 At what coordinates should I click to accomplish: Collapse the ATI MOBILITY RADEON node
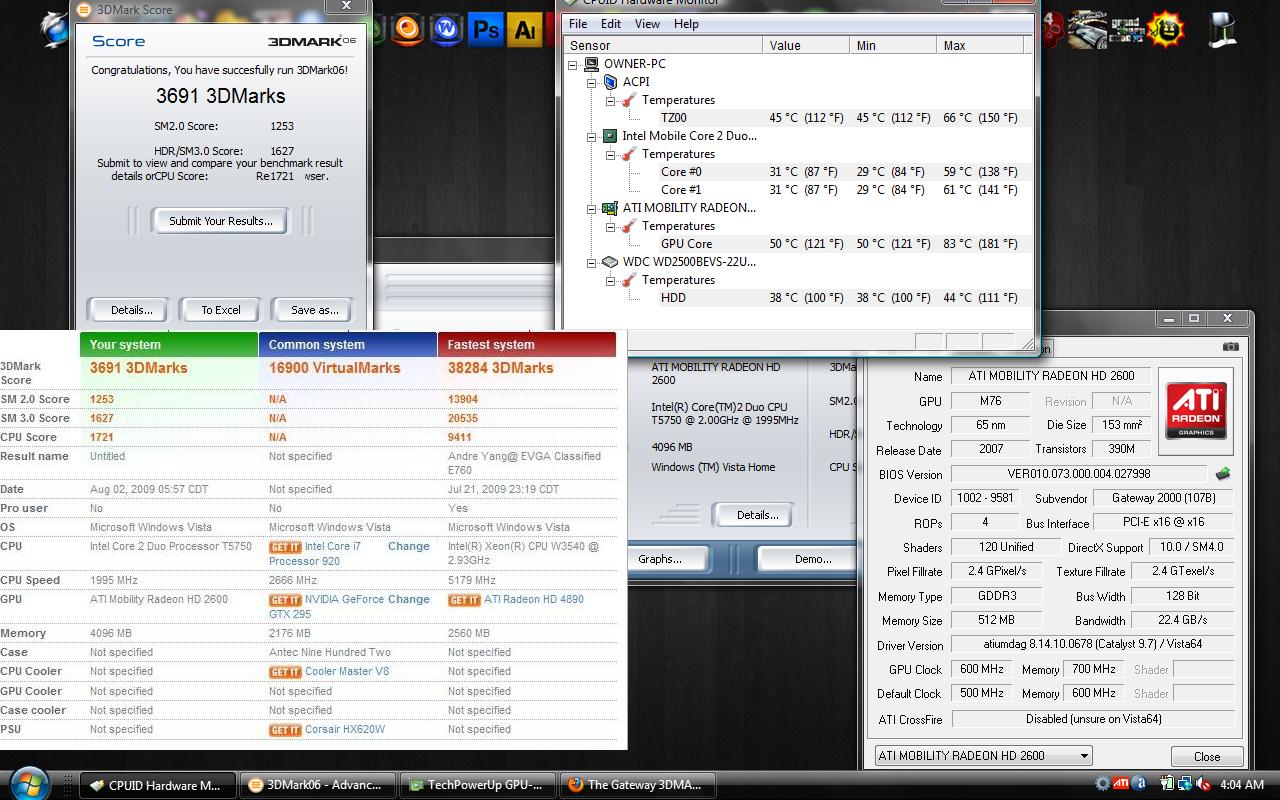click(592, 209)
